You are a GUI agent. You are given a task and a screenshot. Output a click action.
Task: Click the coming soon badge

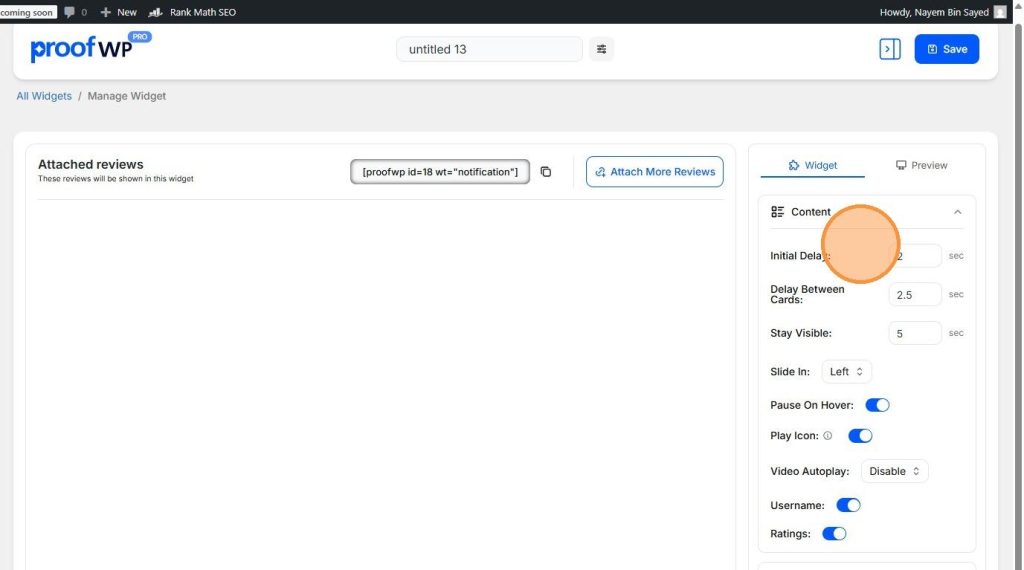point(27,12)
